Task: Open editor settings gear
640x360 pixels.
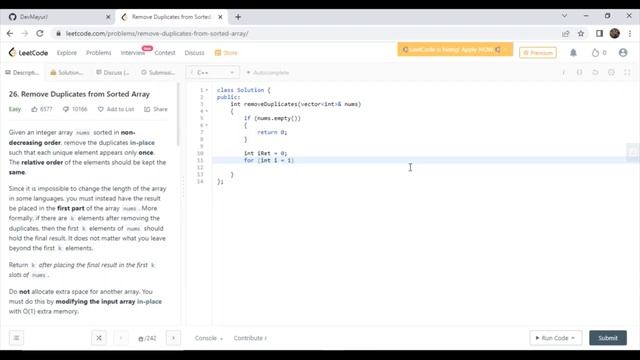Action: pos(611,72)
